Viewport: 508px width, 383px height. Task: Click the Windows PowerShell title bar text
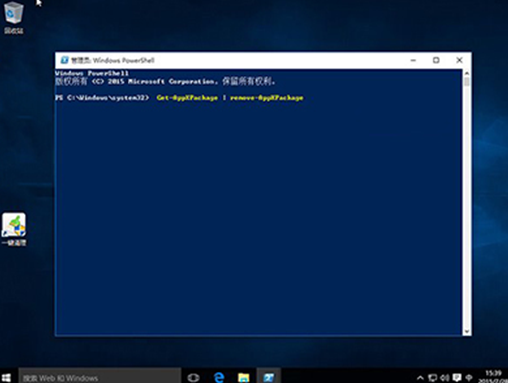[x=113, y=60]
